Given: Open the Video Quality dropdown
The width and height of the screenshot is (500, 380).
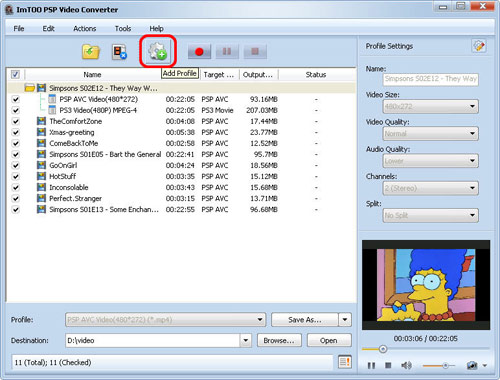Looking at the screenshot, I should (430, 134).
